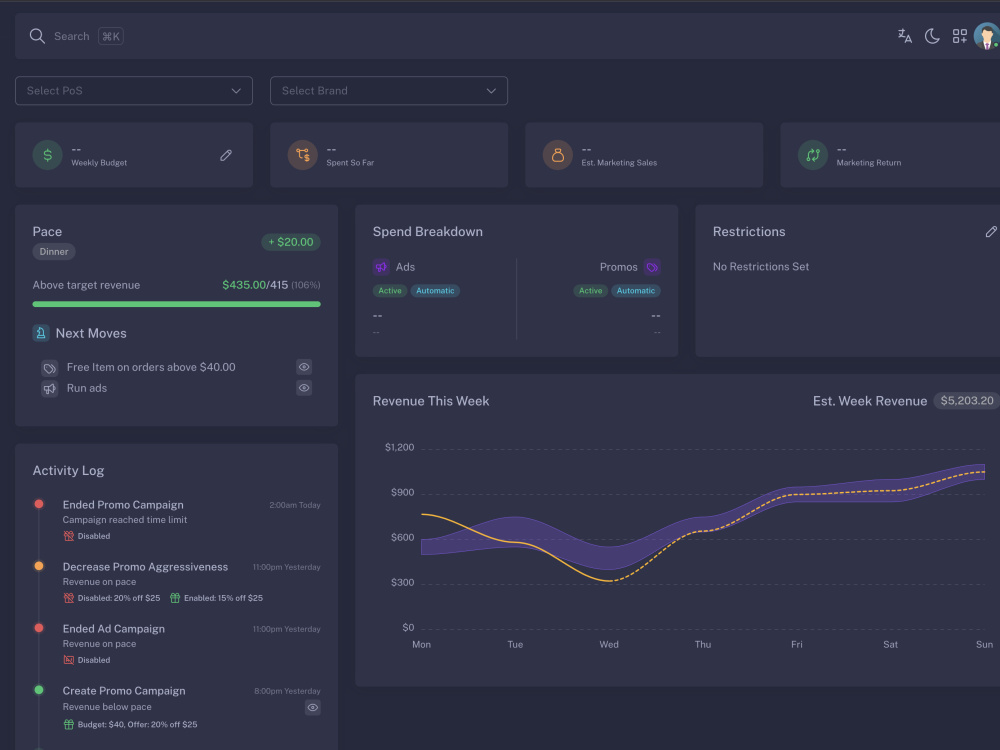The width and height of the screenshot is (1000, 750).
Task: Click the $435.00/415 revenue value
Action: [255, 285]
